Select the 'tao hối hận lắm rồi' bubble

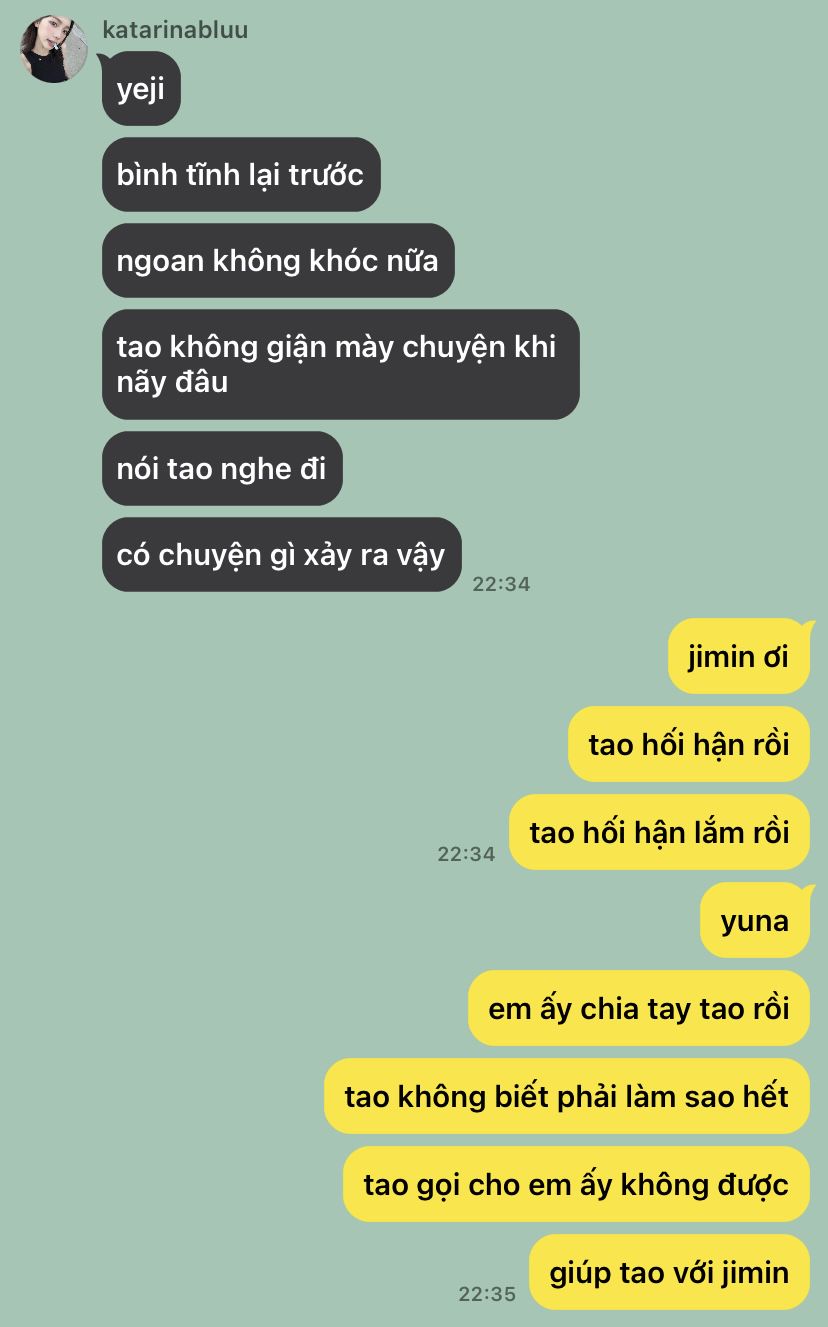[660, 833]
